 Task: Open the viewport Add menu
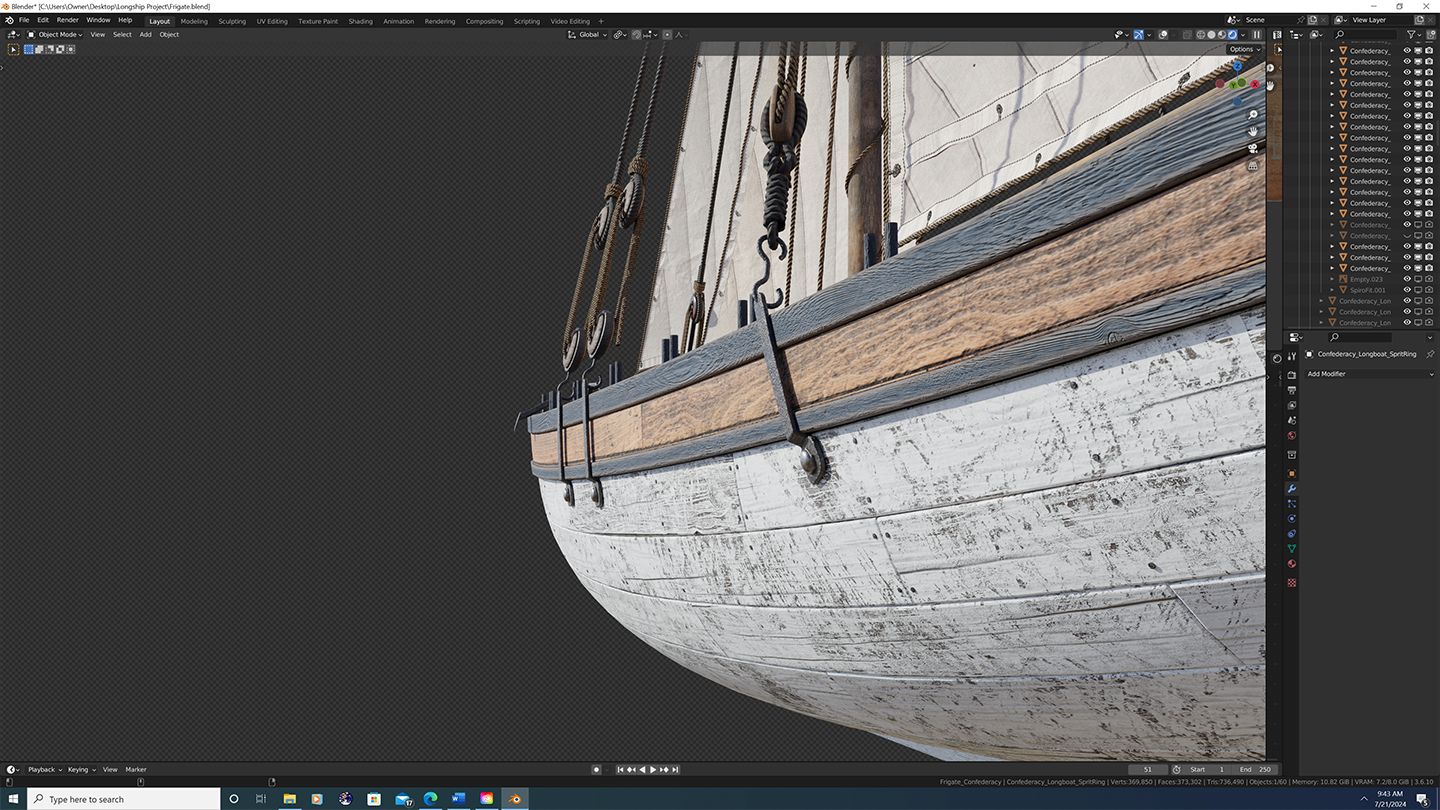tap(145, 34)
